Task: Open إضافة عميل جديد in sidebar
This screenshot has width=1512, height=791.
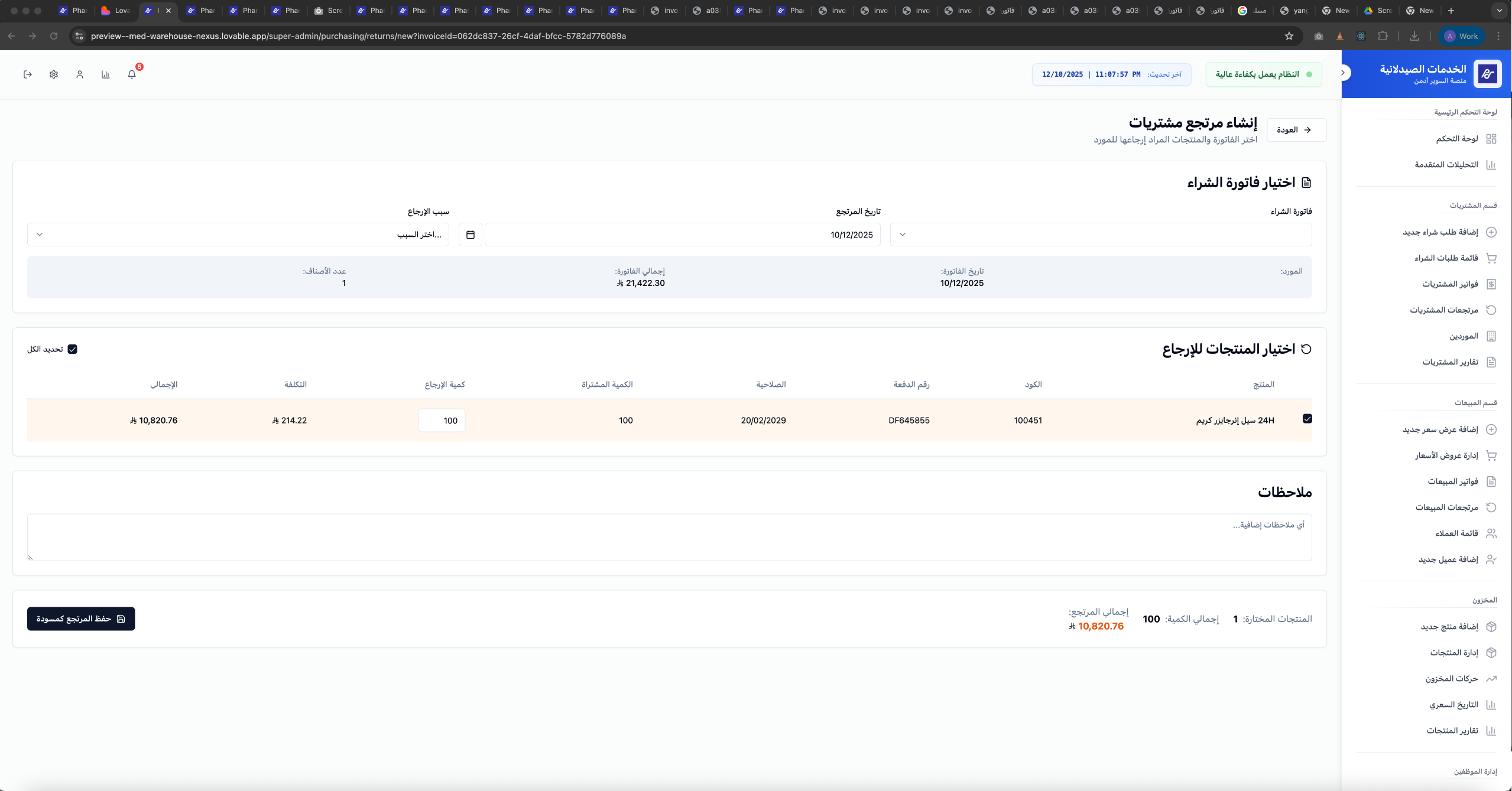Action: 1456,559
